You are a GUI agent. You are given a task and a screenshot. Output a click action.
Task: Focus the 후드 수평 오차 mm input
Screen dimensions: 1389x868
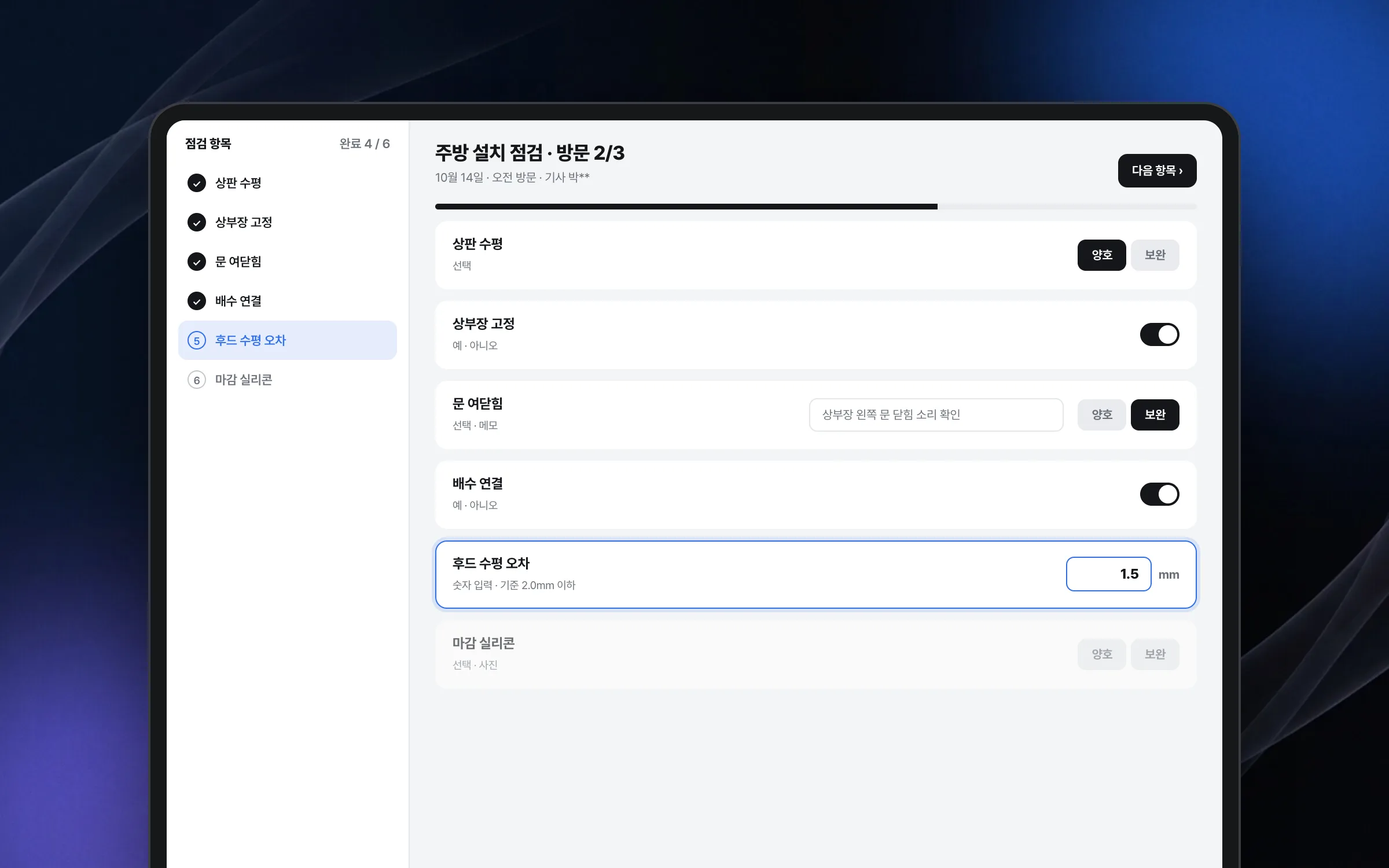coord(1108,574)
